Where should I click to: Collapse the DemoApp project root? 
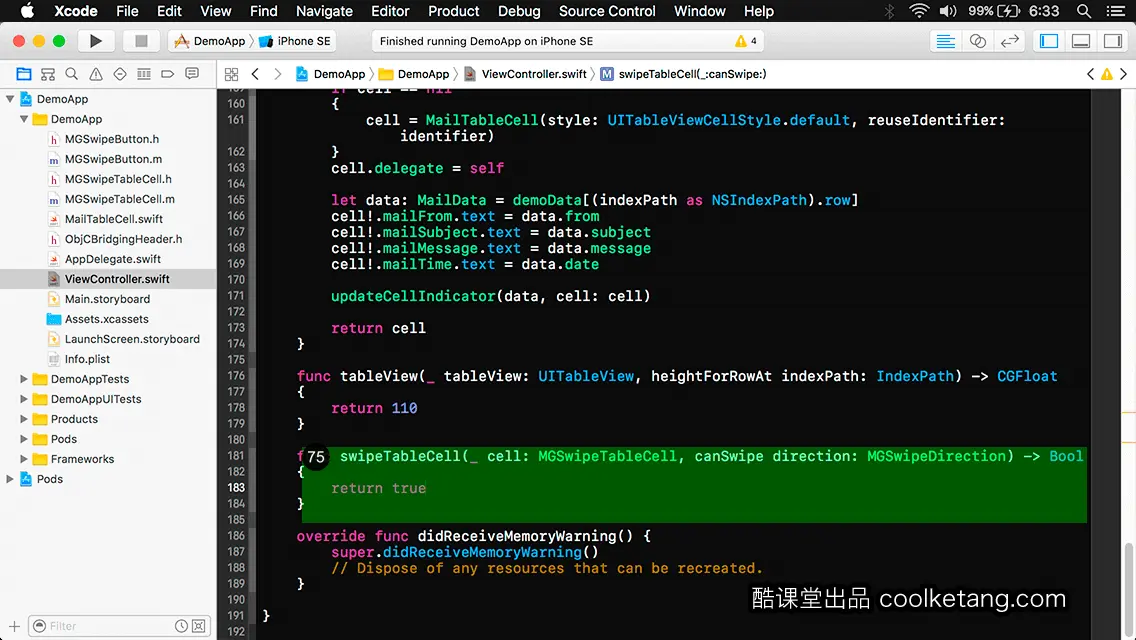pos(10,99)
